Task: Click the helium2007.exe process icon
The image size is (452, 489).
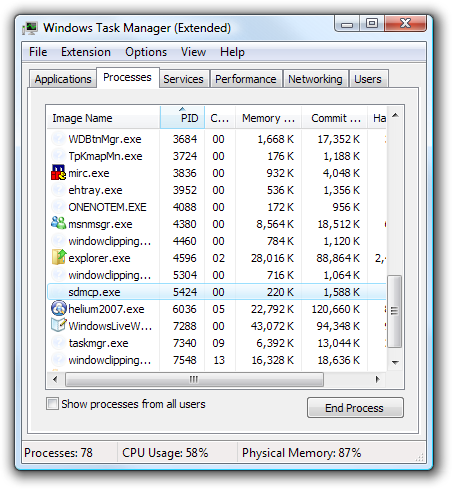Action: pos(58,308)
